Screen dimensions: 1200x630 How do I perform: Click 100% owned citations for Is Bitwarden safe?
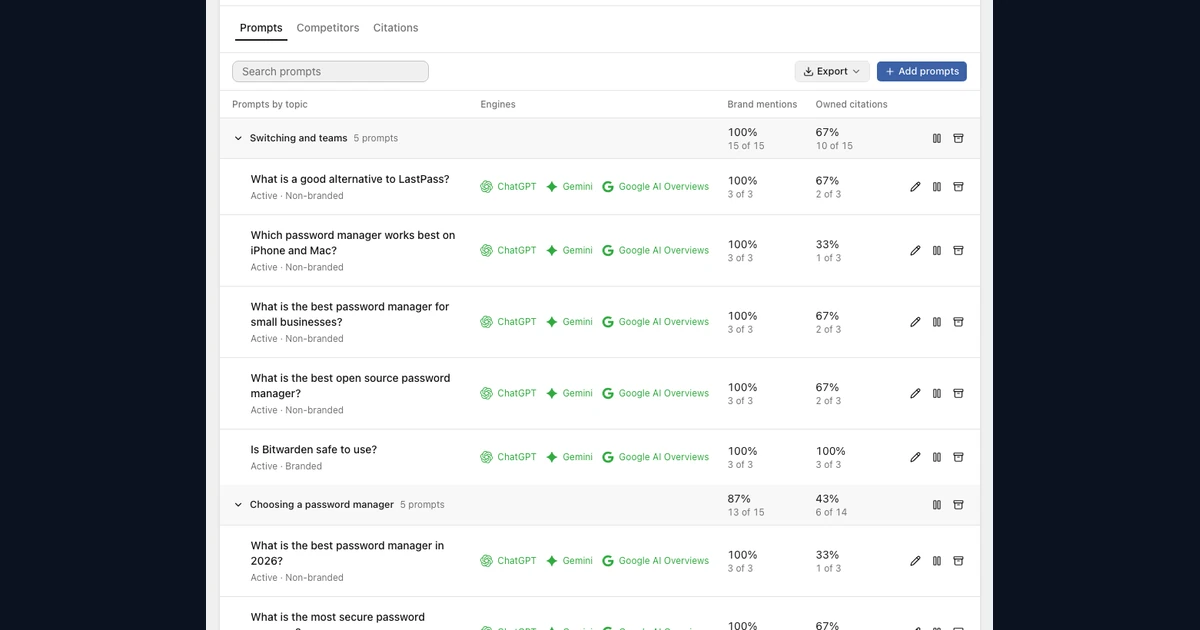click(831, 451)
